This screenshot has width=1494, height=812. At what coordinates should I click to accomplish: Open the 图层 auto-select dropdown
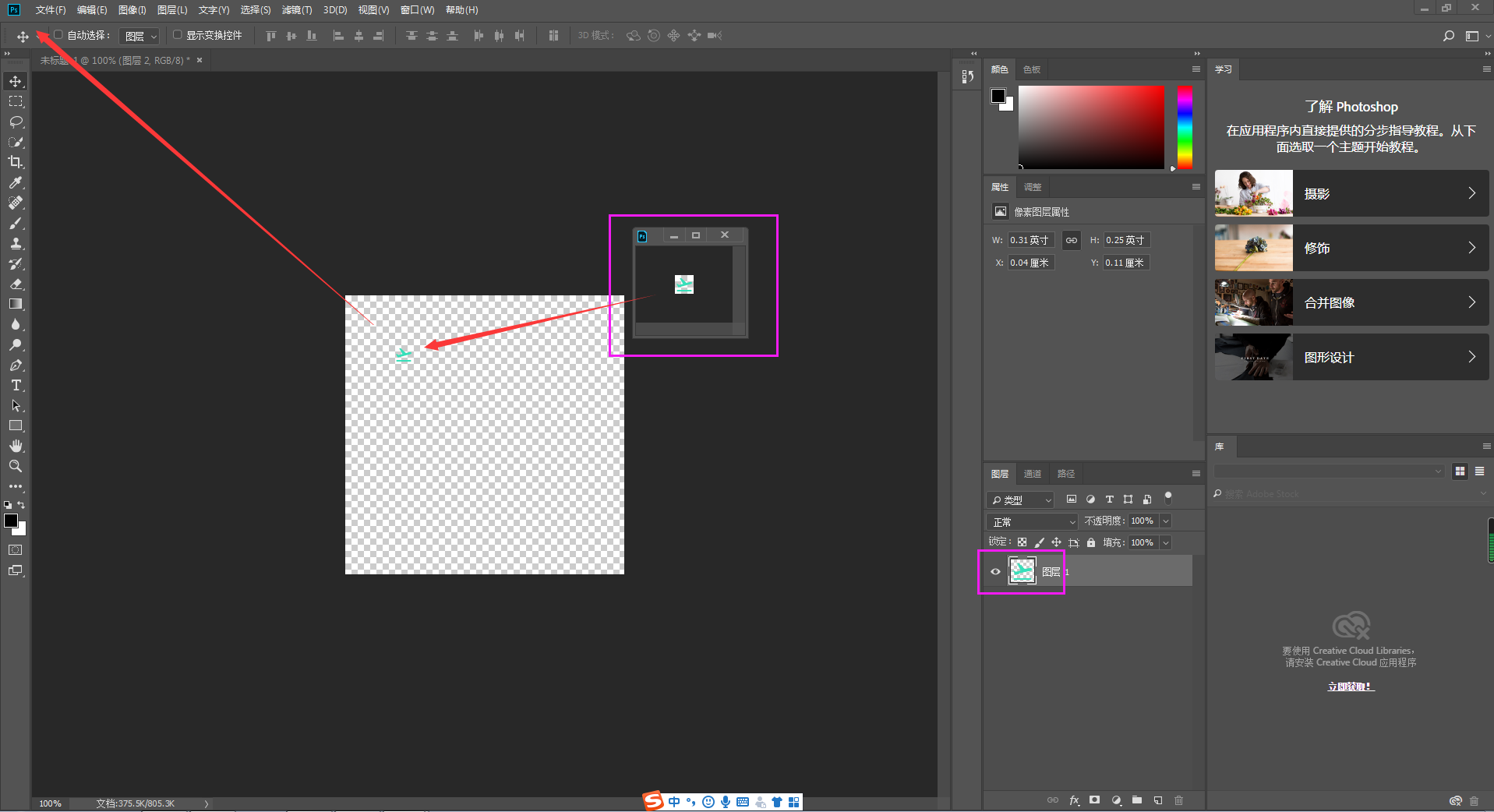pos(140,36)
